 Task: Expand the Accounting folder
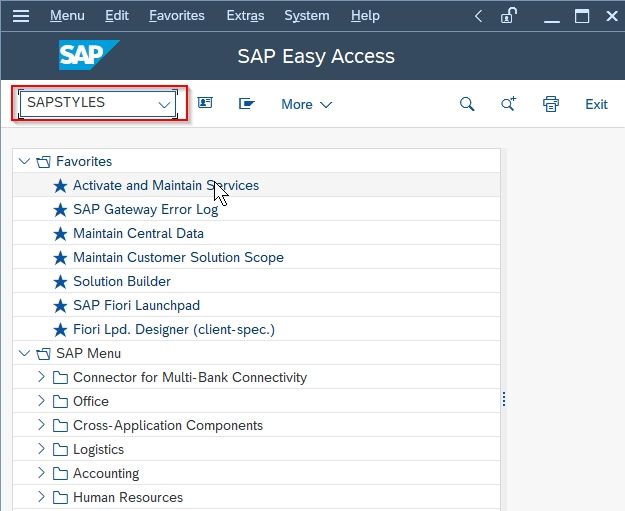[41, 473]
